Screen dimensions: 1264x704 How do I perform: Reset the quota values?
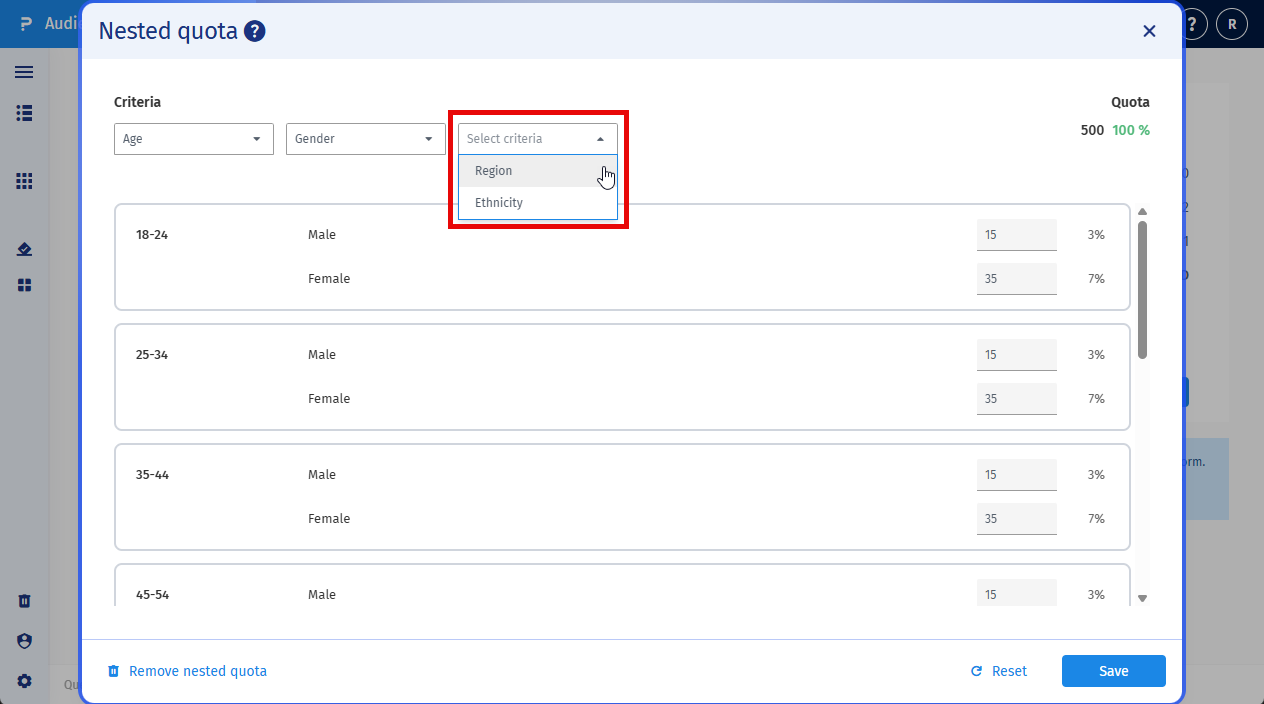pos(998,671)
